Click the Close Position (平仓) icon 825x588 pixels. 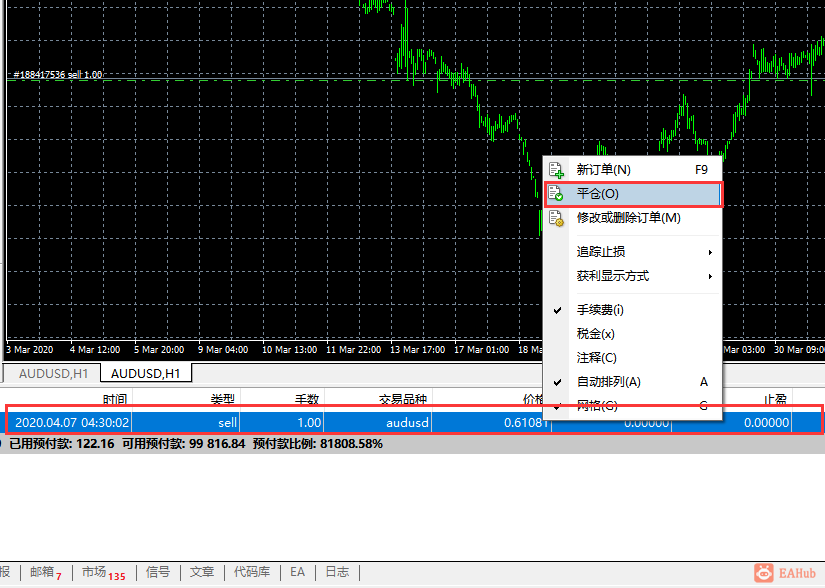[556, 194]
